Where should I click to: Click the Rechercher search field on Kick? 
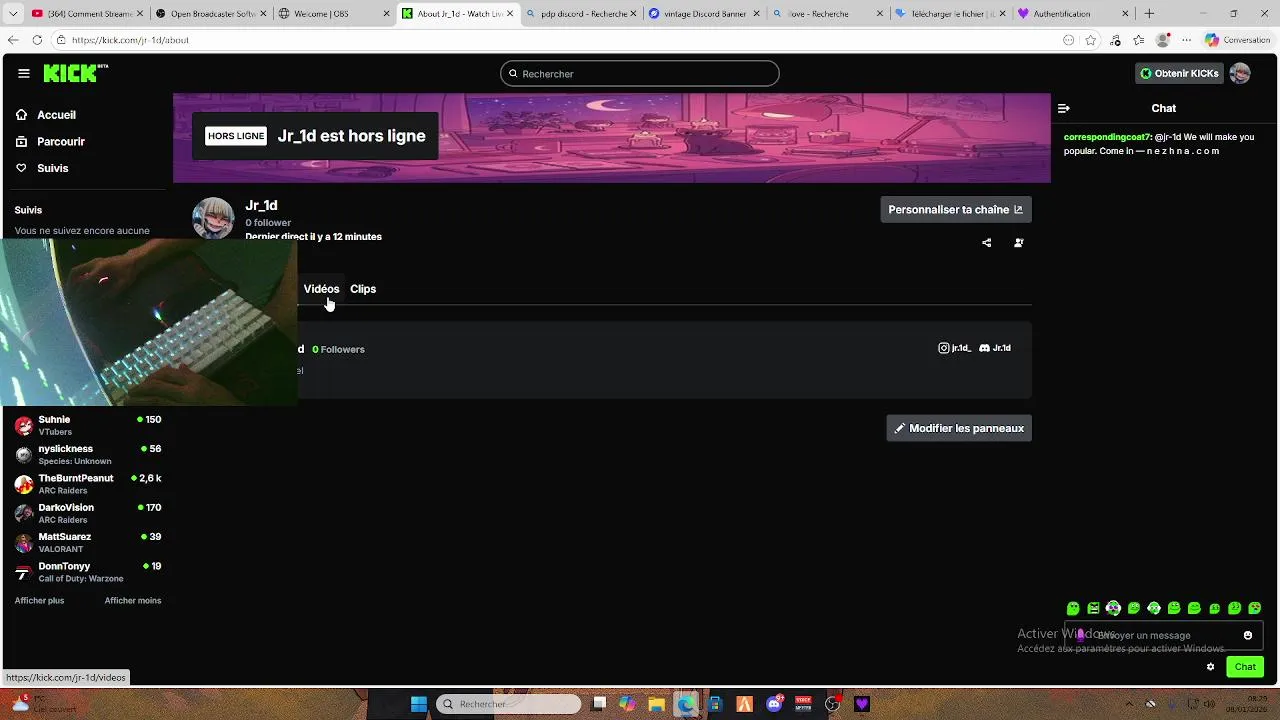click(640, 74)
